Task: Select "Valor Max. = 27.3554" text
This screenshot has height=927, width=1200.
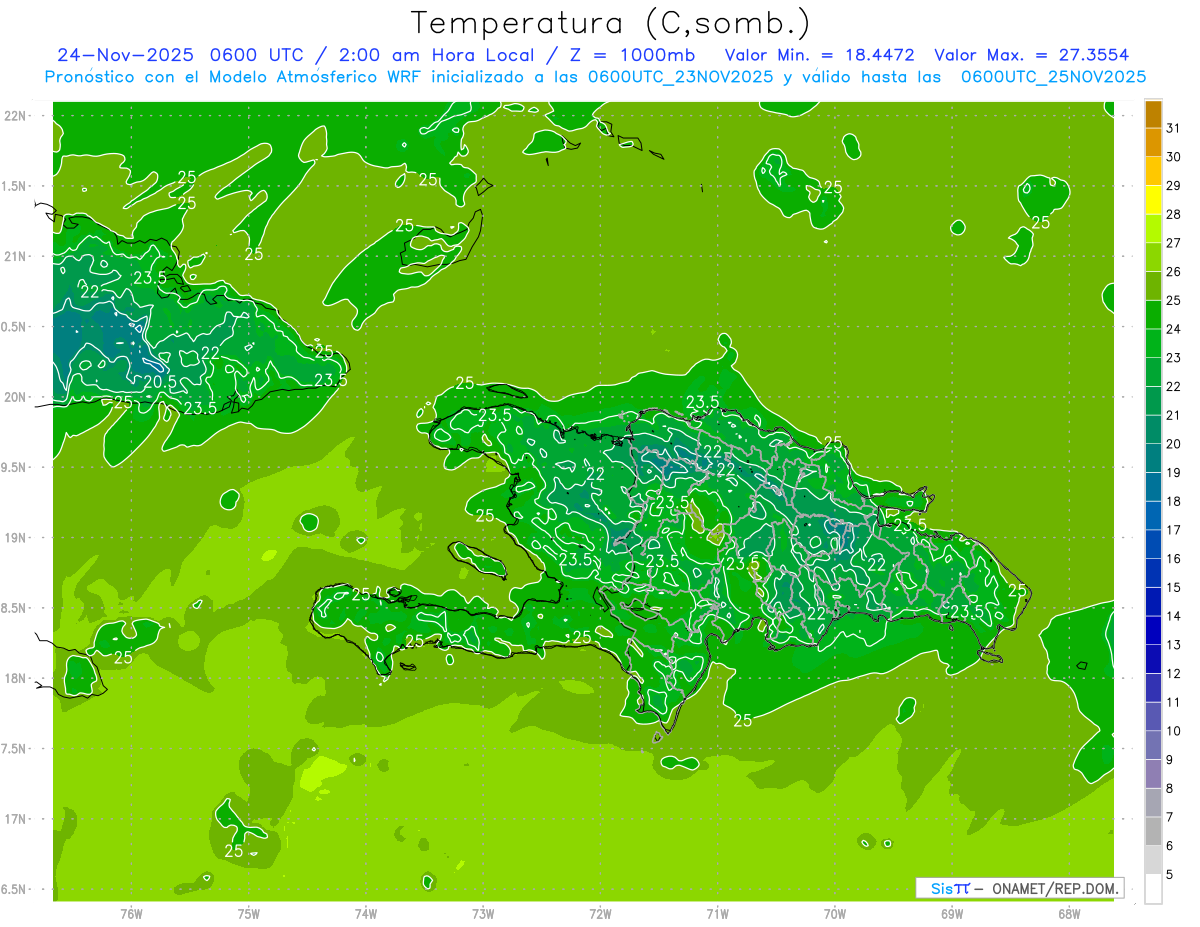Action: point(1032,55)
